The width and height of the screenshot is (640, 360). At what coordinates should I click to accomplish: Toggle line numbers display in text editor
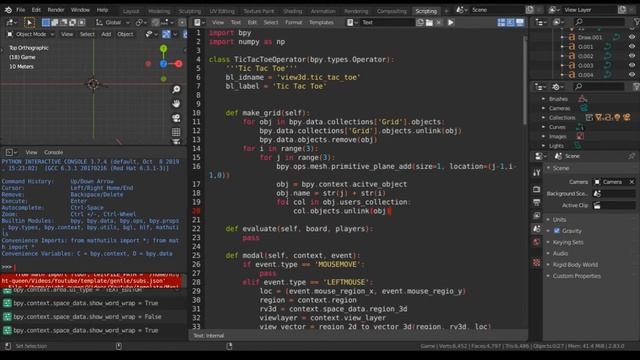tap(501, 22)
